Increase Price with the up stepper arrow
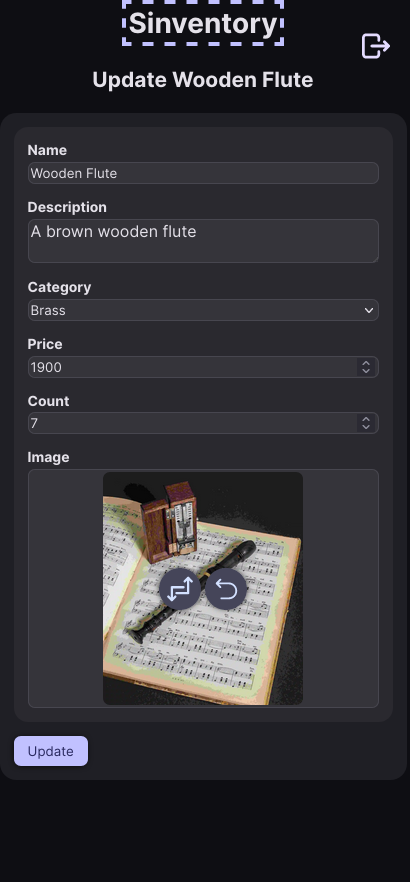This screenshot has height=882, width=410. tap(366, 363)
